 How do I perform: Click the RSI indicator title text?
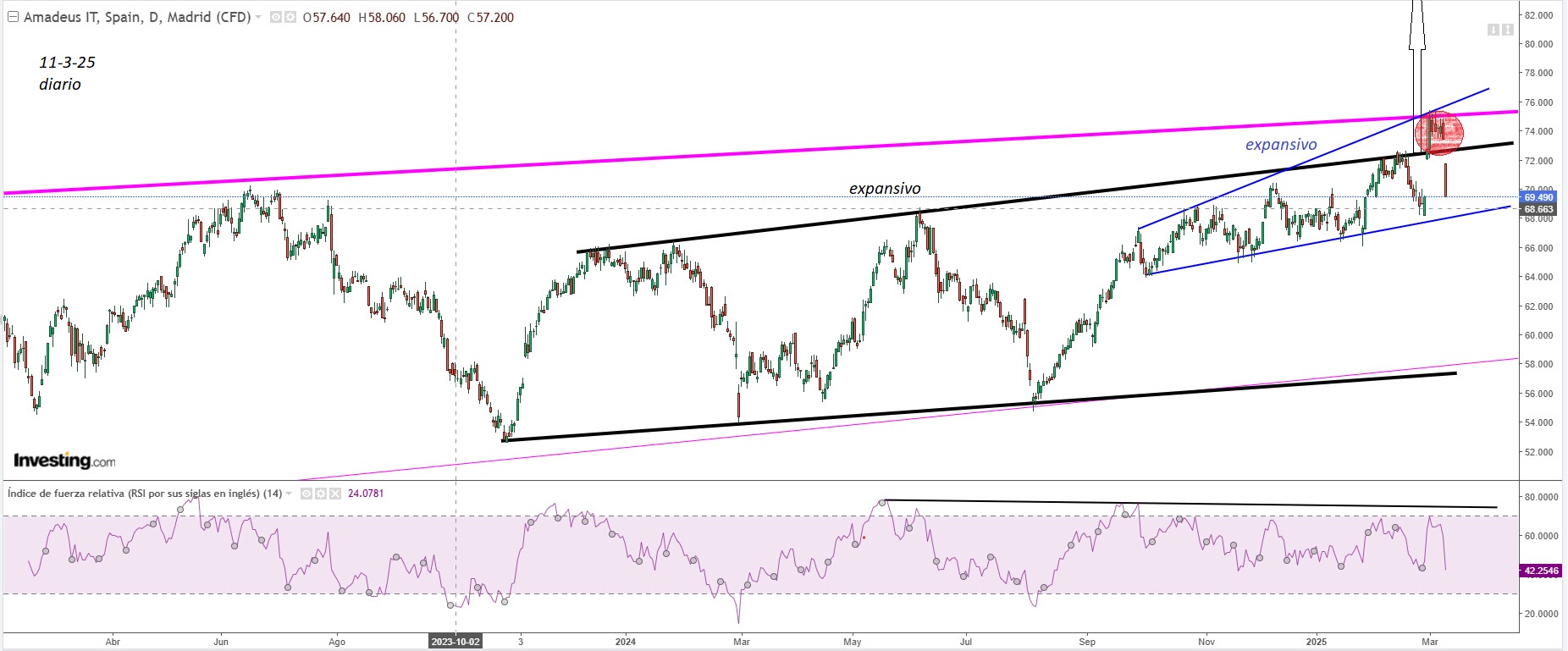145,494
